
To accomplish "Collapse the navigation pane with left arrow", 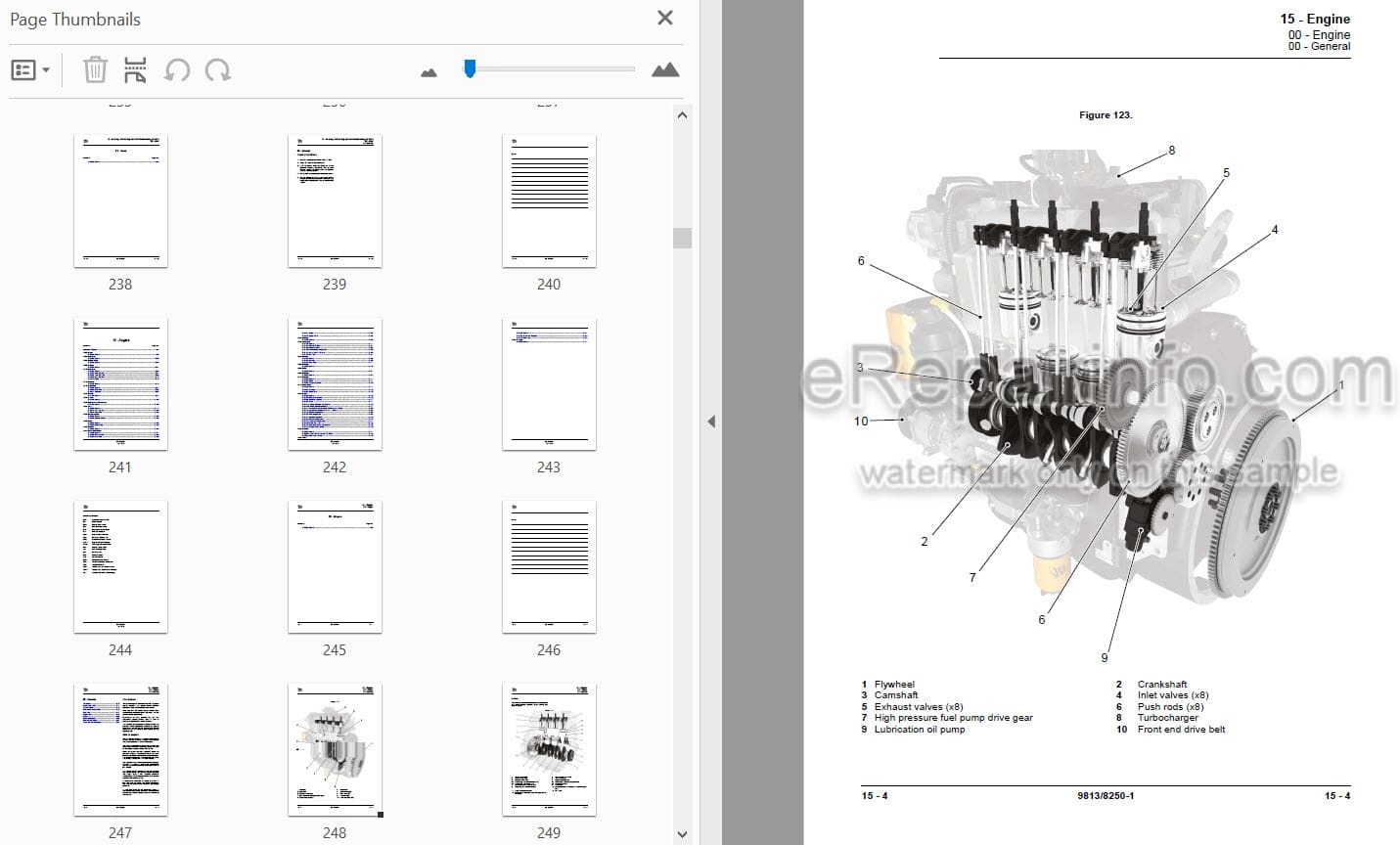I will 711,422.
